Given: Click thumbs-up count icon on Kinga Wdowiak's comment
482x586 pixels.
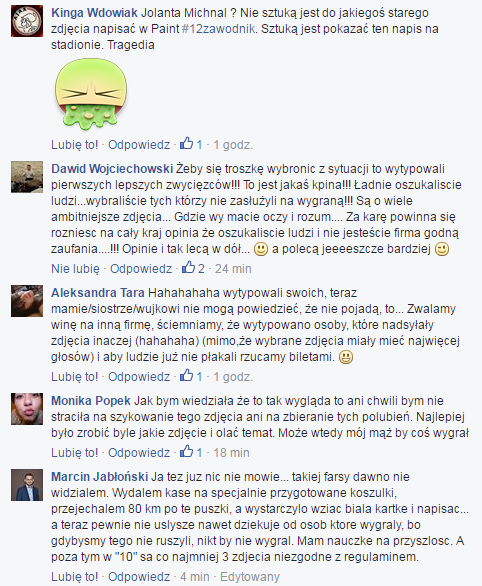Looking at the screenshot, I should [x=186, y=144].
